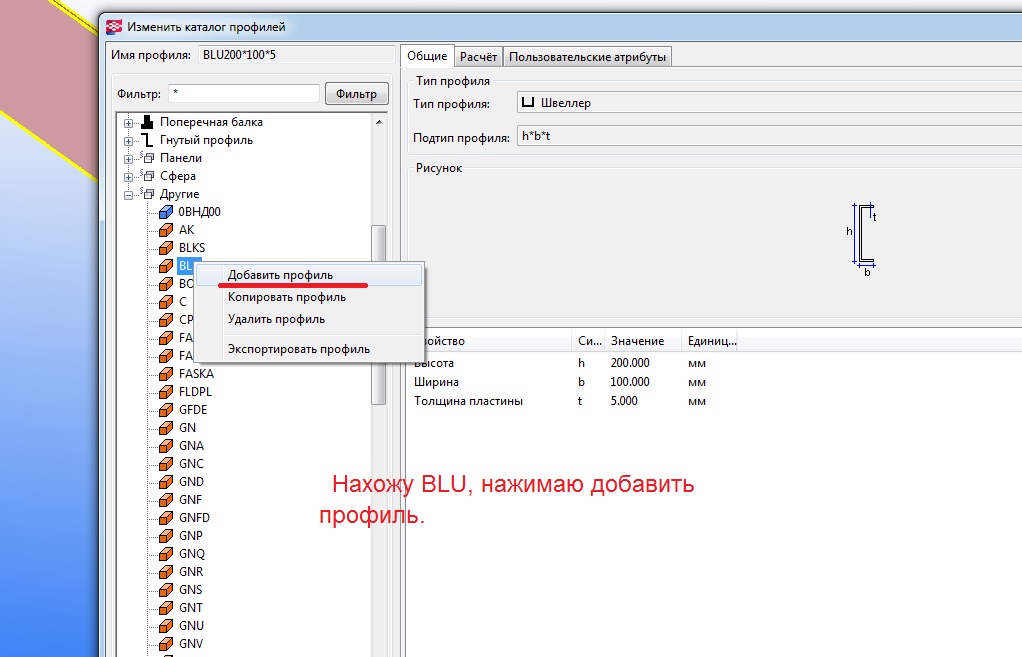This screenshot has height=657, width=1022.
Task: Expand the Сфера tree node
Action: [129, 177]
